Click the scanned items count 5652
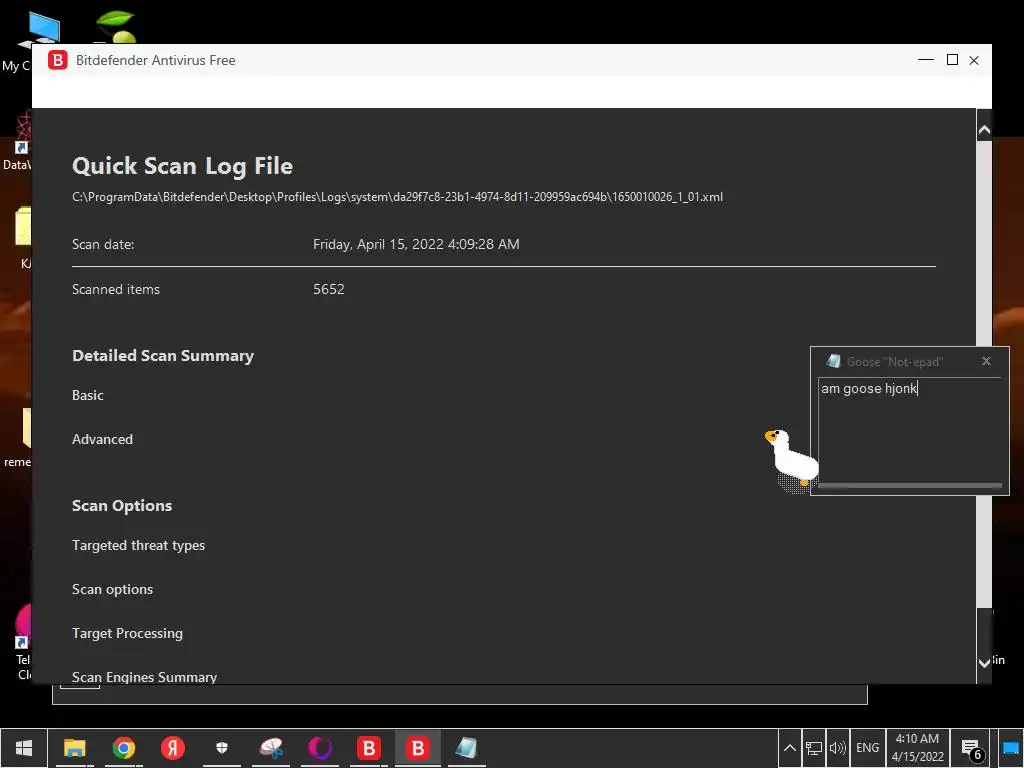Viewport: 1024px width, 768px height. click(x=328, y=289)
